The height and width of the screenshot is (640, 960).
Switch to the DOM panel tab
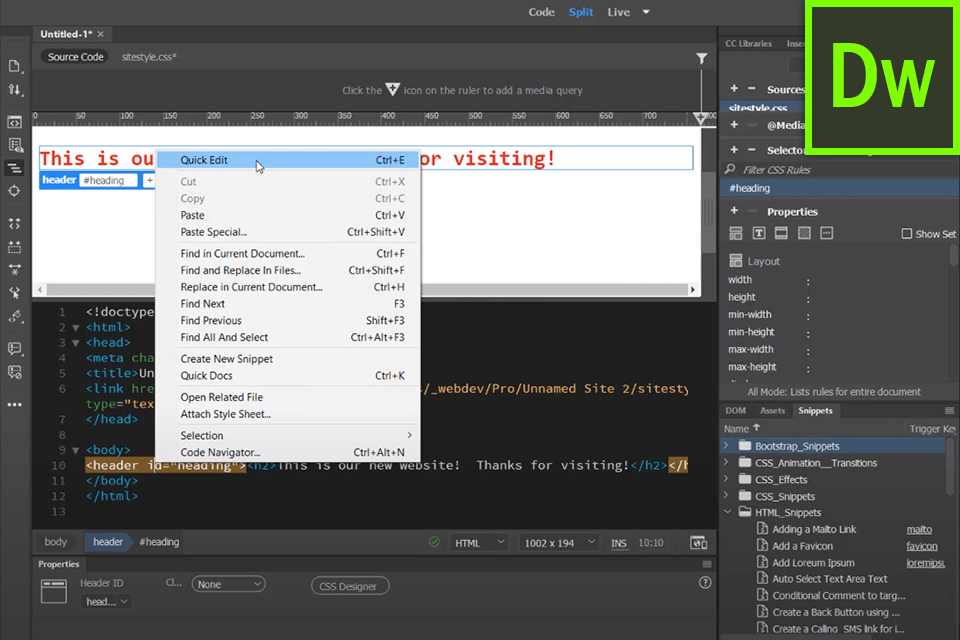point(735,410)
